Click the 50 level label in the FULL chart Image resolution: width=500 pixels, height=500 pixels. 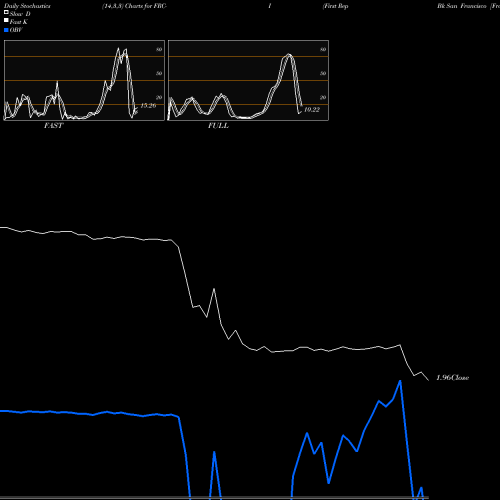click(323, 73)
